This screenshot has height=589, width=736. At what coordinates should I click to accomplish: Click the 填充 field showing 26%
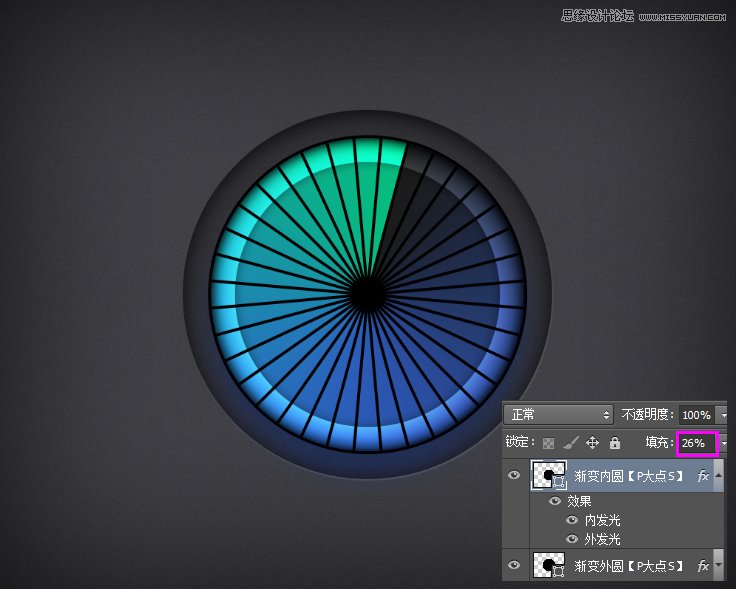[696, 442]
